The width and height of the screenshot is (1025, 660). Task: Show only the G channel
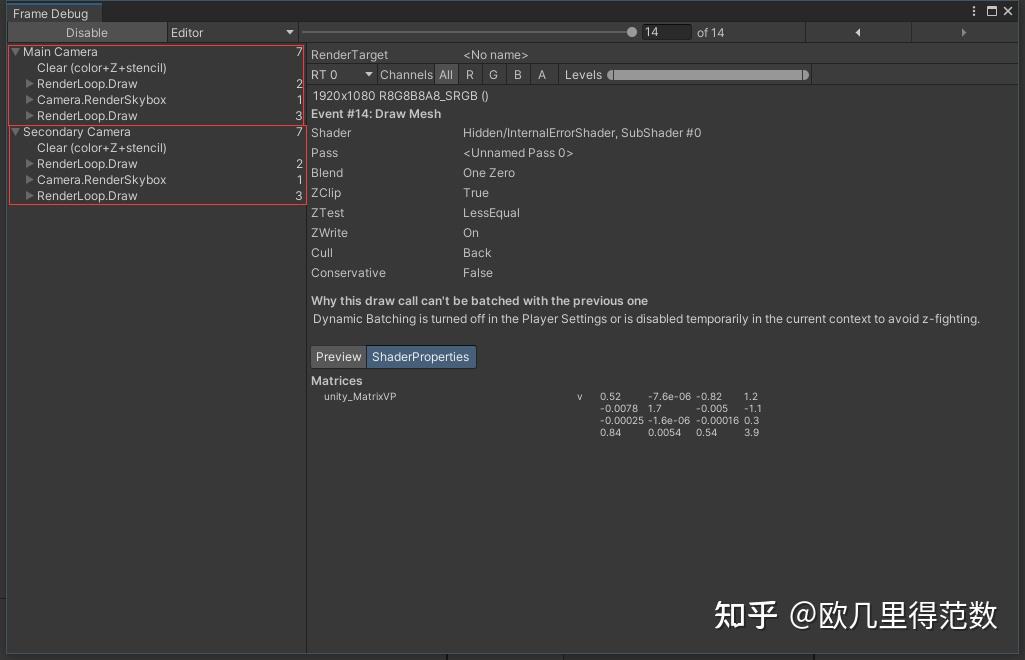(493, 74)
